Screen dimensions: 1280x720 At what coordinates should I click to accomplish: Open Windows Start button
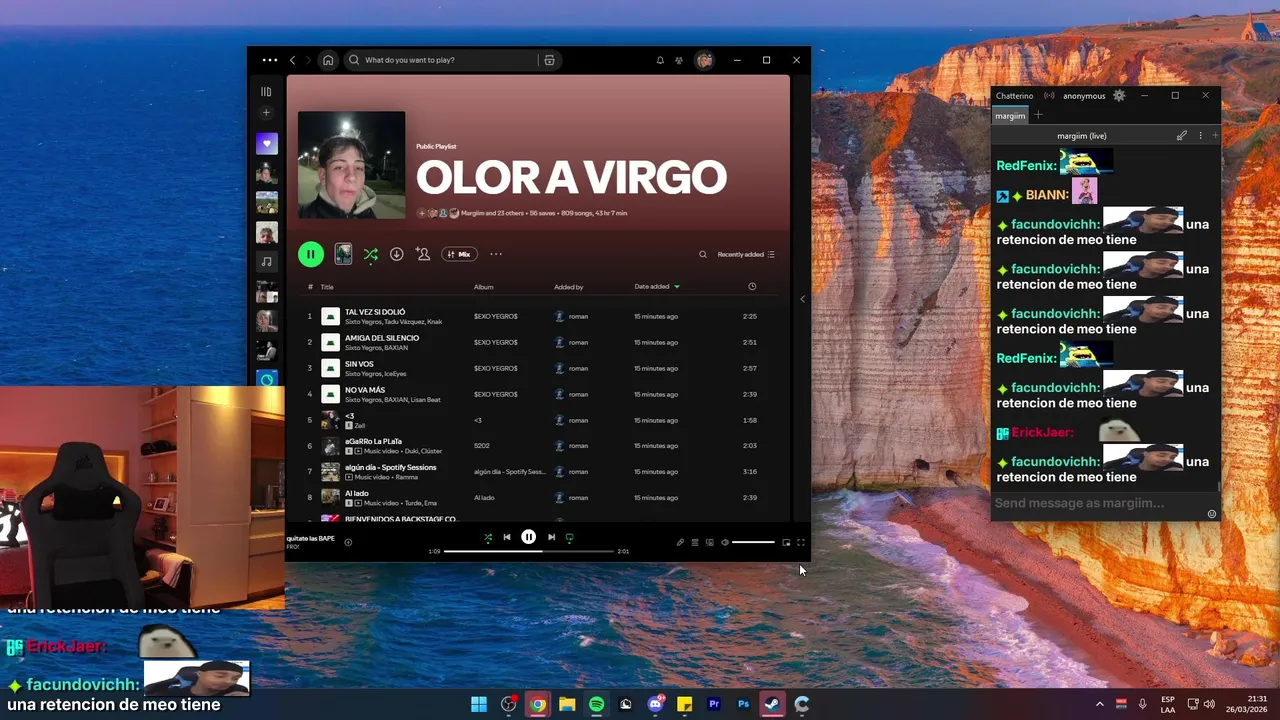tap(479, 704)
